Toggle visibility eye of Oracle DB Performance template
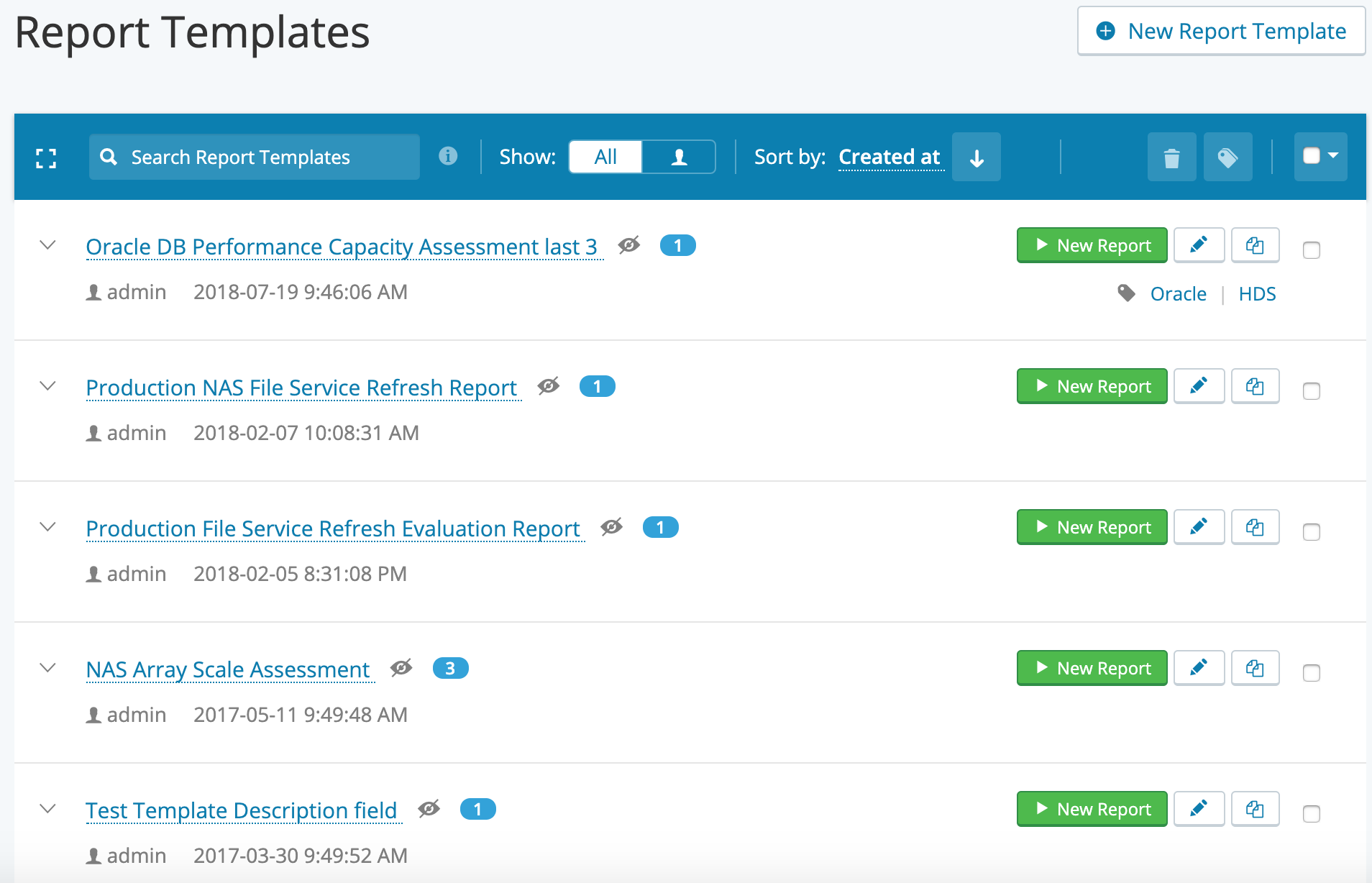This screenshot has height=883, width=1372. coord(628,245)
